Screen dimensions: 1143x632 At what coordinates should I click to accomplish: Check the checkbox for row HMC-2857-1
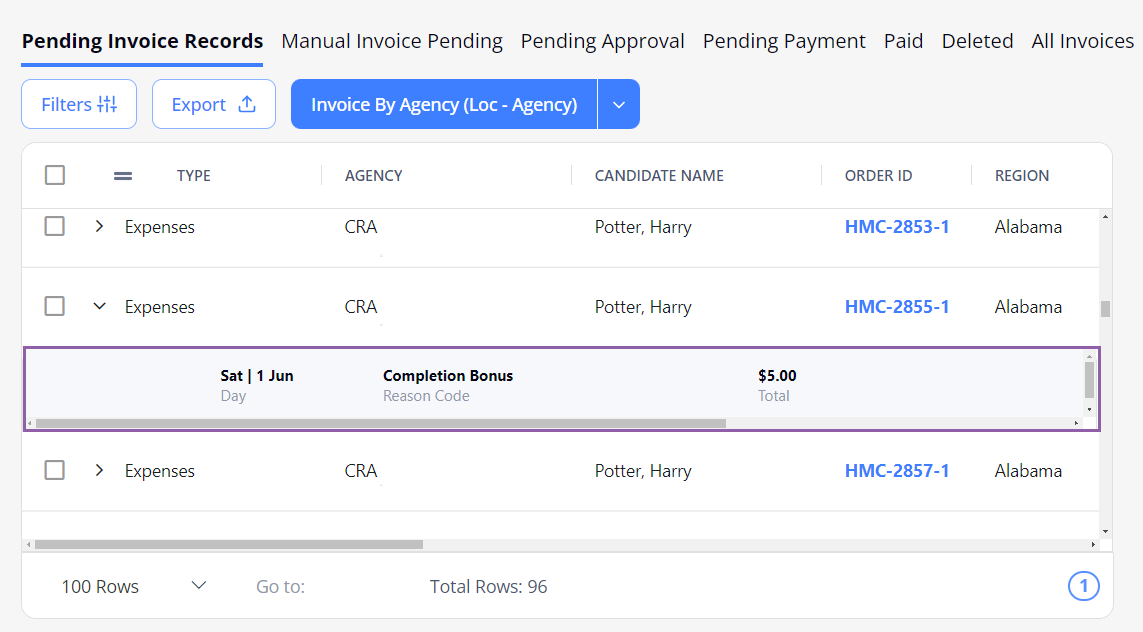(x=55, y=470)
